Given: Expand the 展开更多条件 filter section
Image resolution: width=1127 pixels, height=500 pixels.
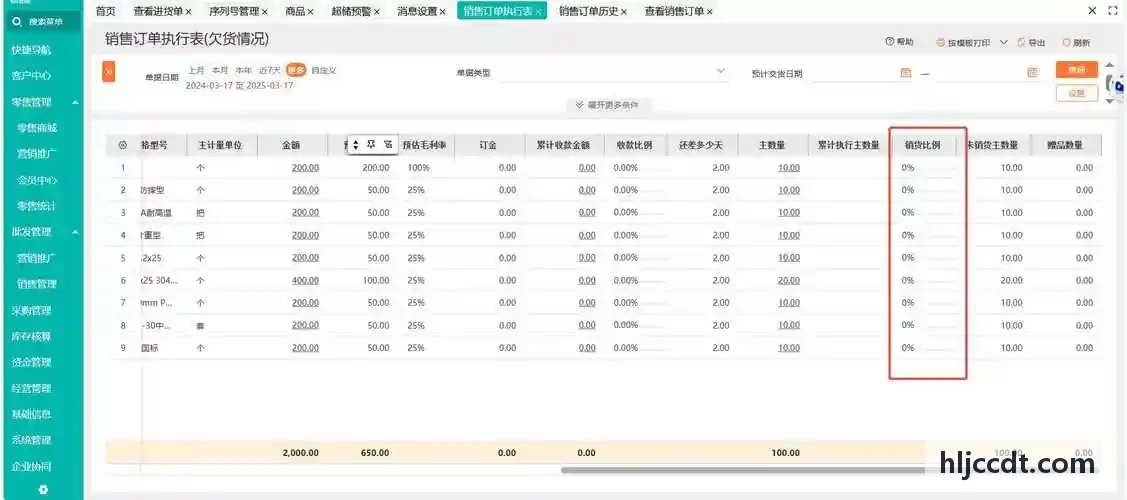Looking at the screenshot, I should (607, 105).
